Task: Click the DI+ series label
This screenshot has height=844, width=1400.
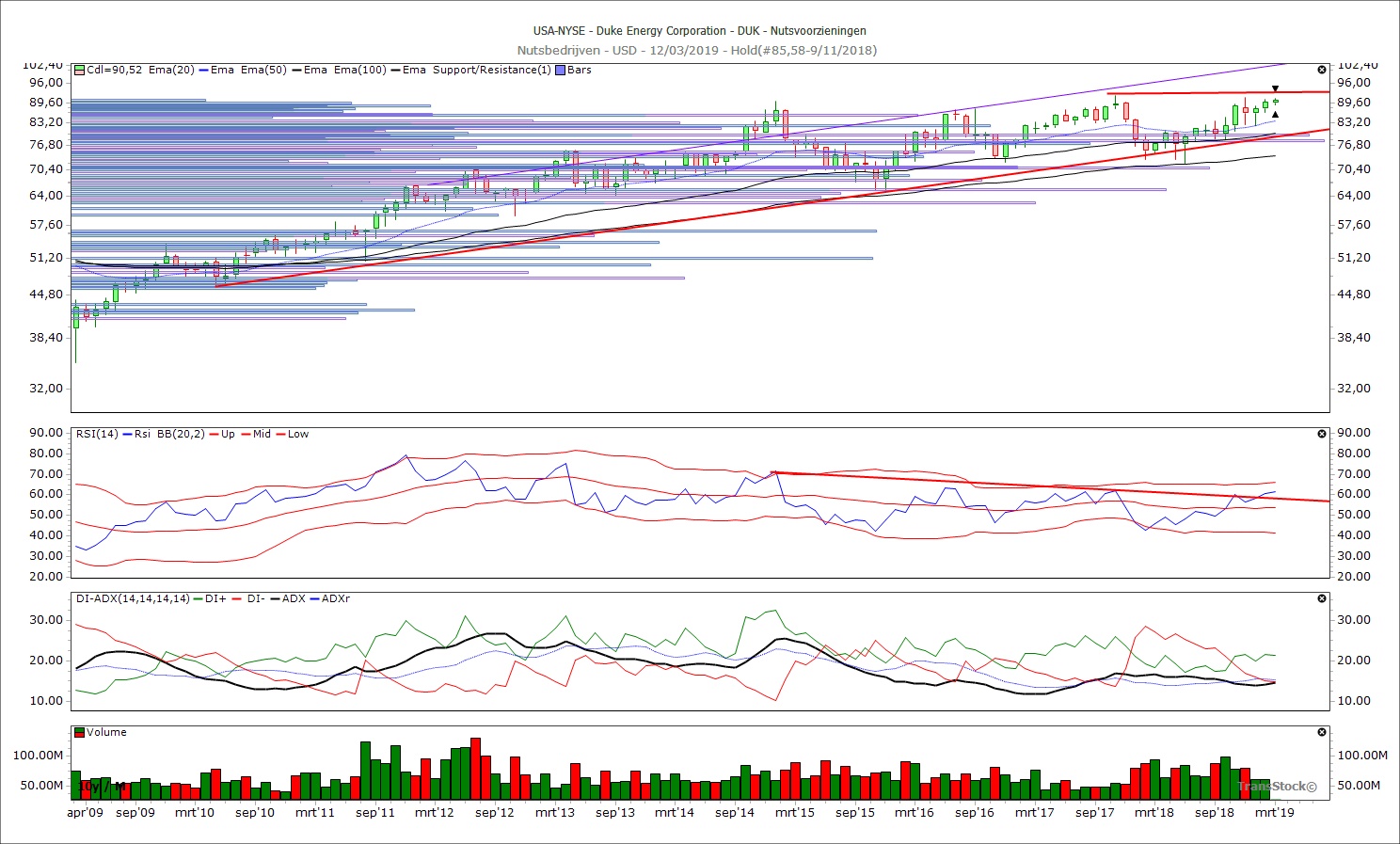Action: [x=215, y=598]
